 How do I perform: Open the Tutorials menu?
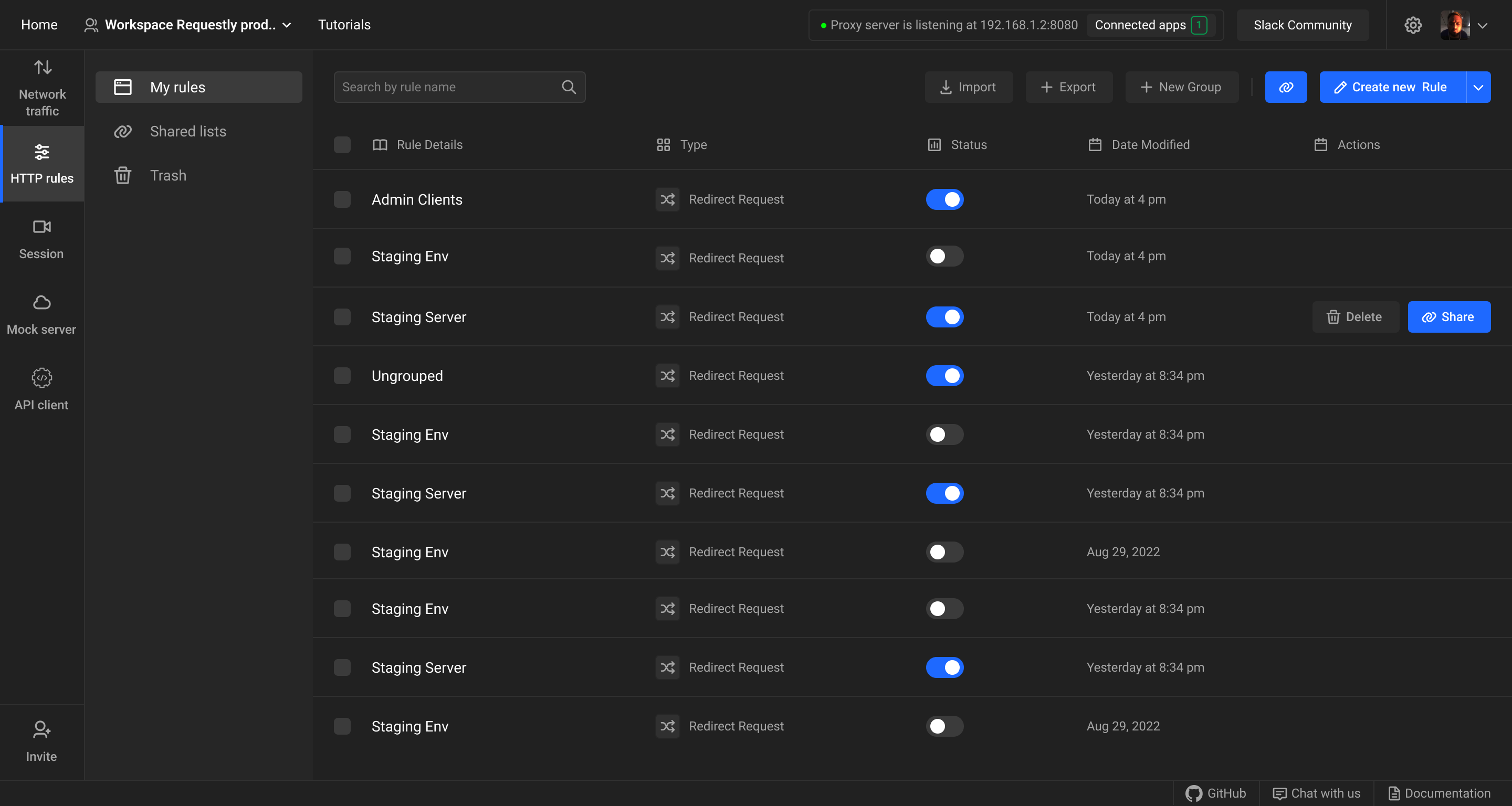[x=344, y=25]
